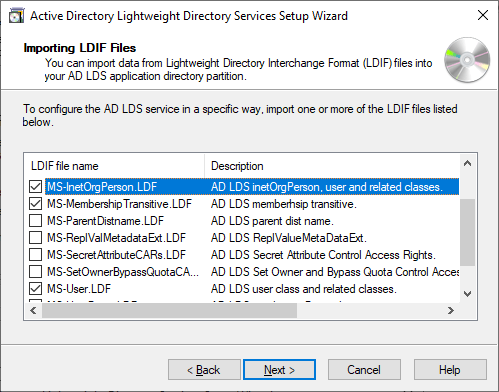This screenshot has height=392, width=499.
Task: Proceed with the Next button
Action: point(279,370)
